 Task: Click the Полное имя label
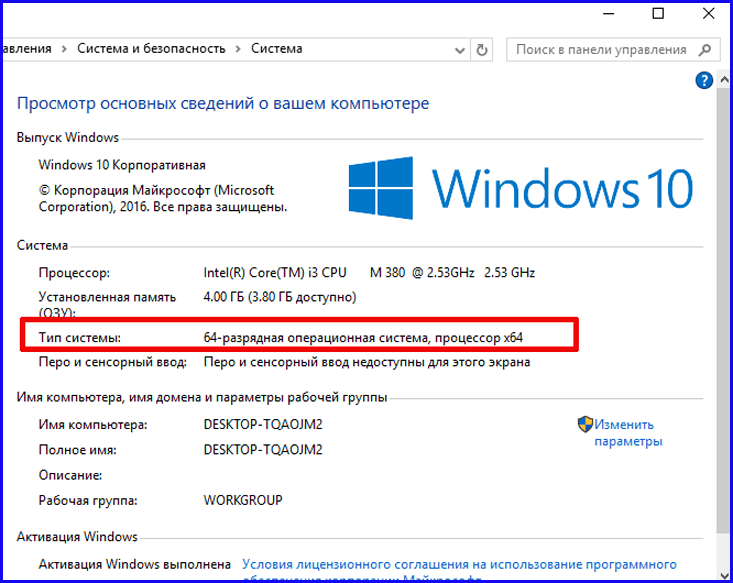click(78, 450)
